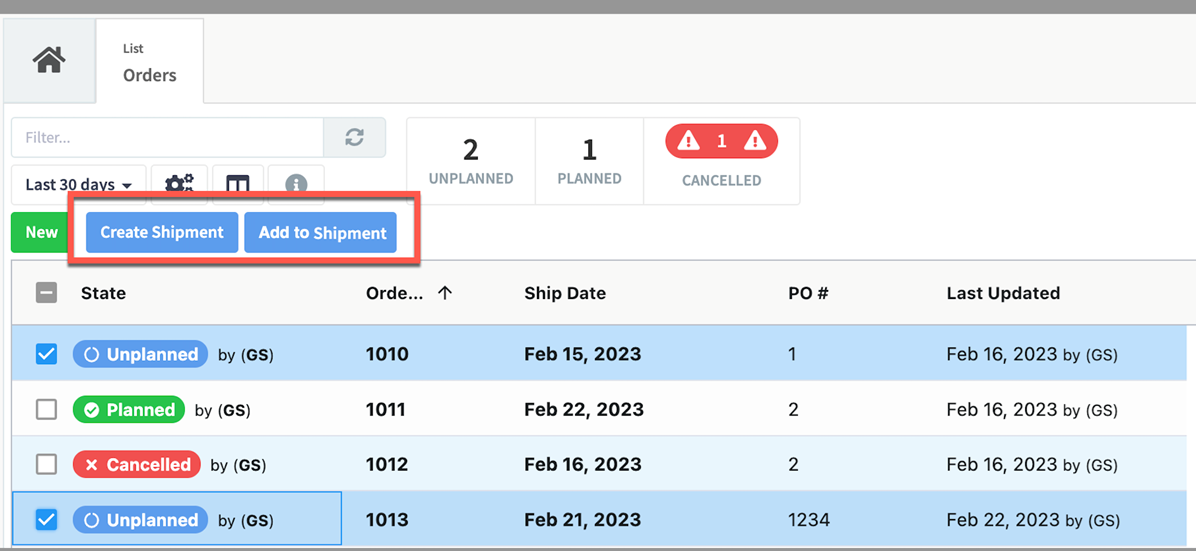Uncheck the checkbox for order 1010
Screen dimensions: 1196x551
tap(46, 354)
